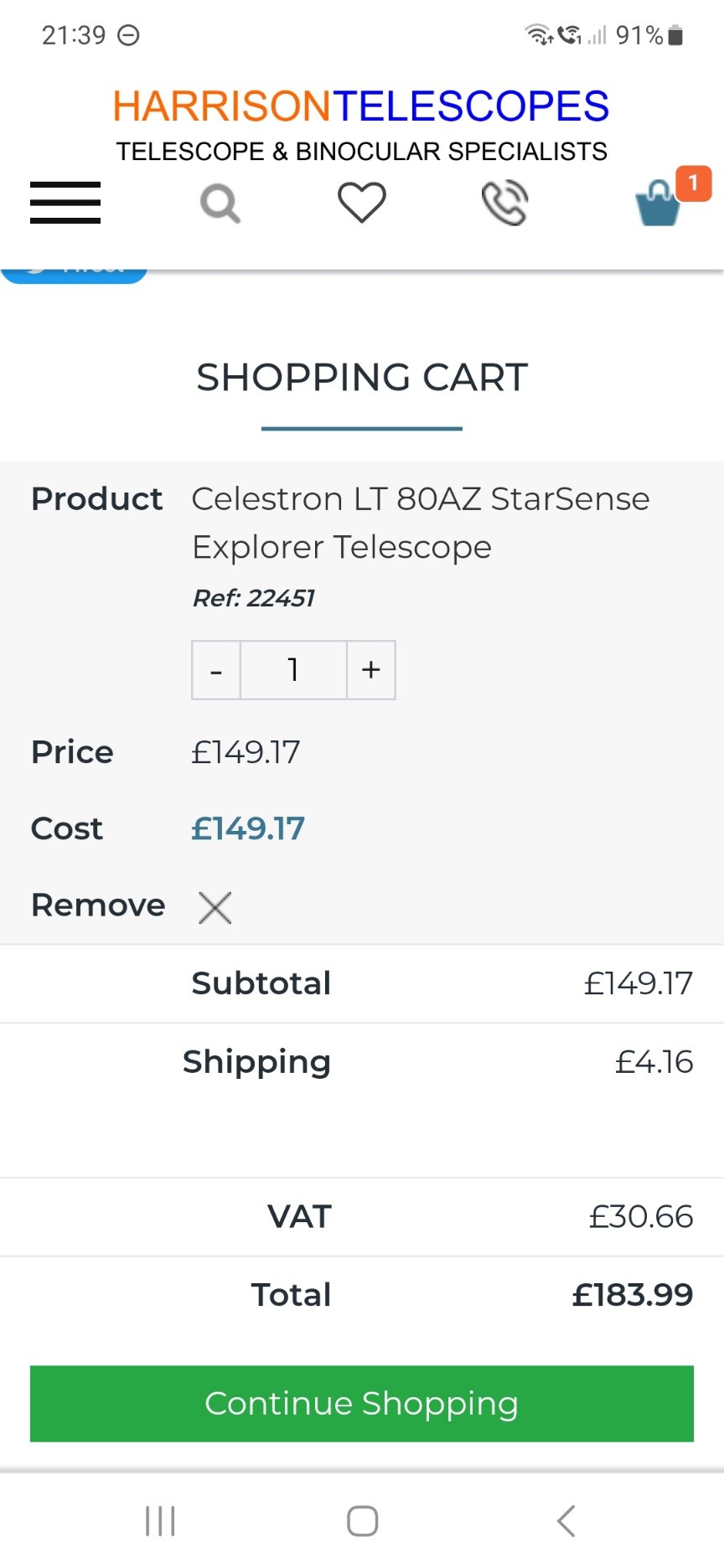Open the hamburger navigation menu
This screenshot has height=1568, width=724.
65,203
